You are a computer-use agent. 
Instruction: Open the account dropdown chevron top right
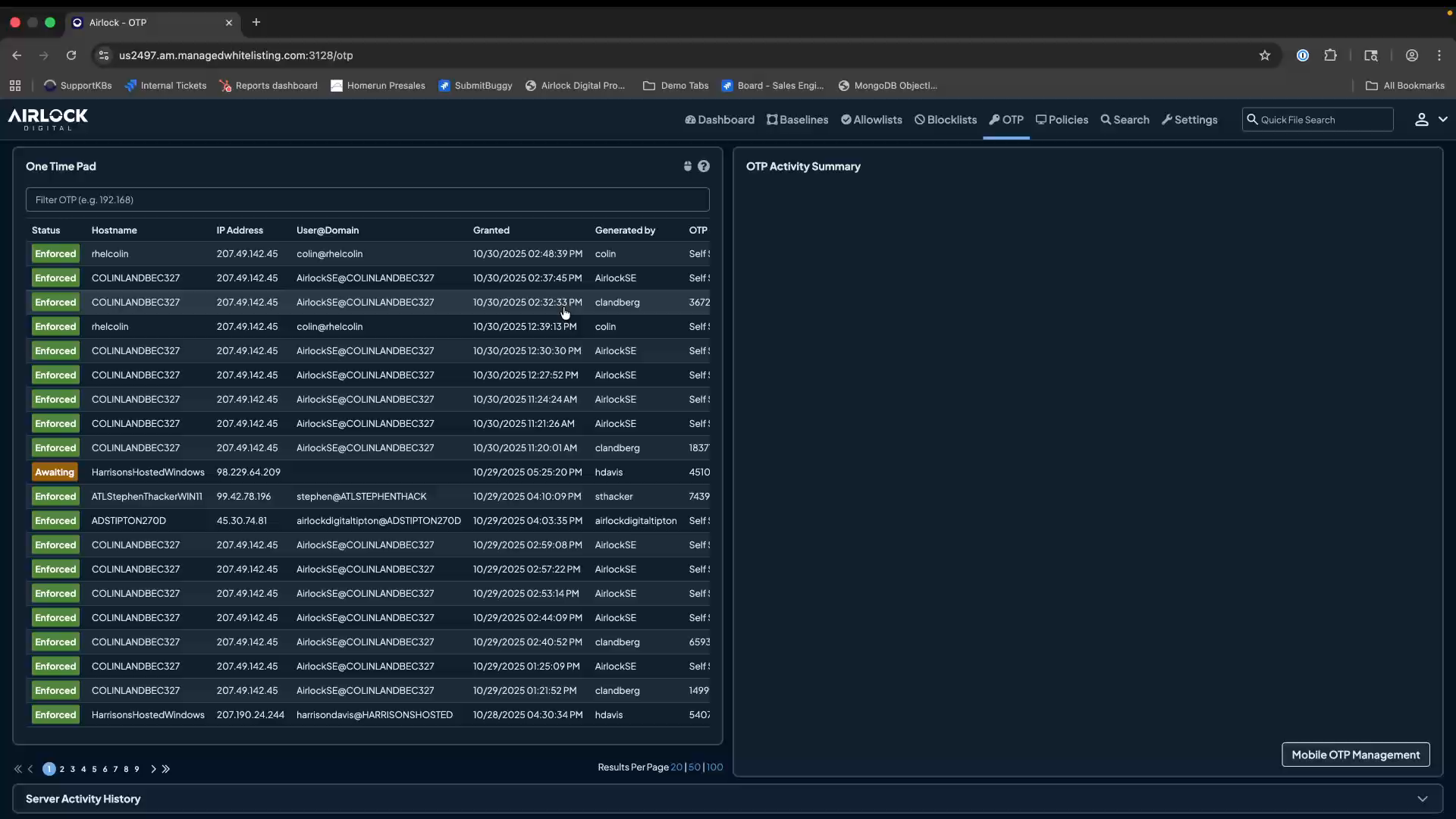(x=1443, y=119)
